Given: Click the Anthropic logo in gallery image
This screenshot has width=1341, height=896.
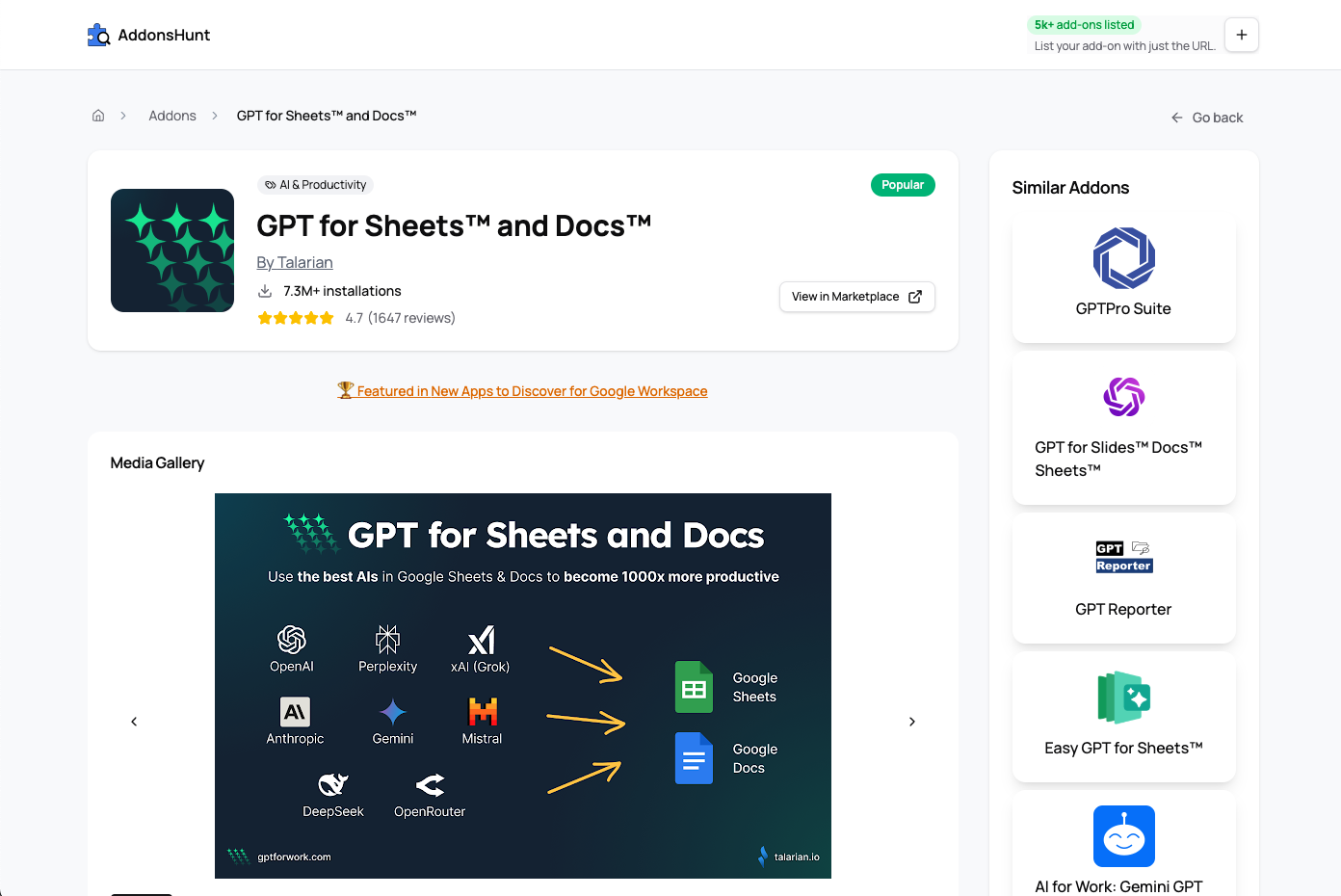Looking at the screenshot, I should 295,712.
